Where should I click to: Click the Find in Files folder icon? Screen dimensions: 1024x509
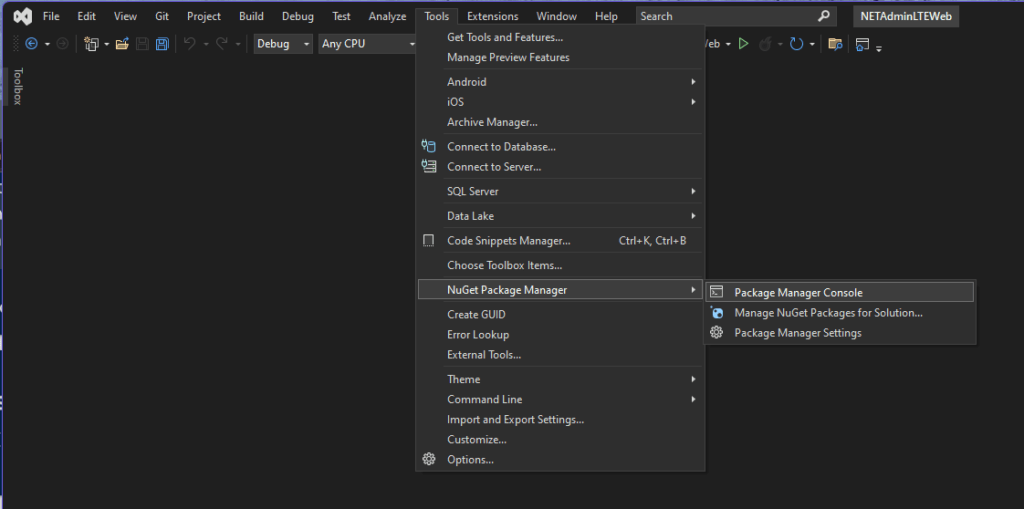(835, 44)
